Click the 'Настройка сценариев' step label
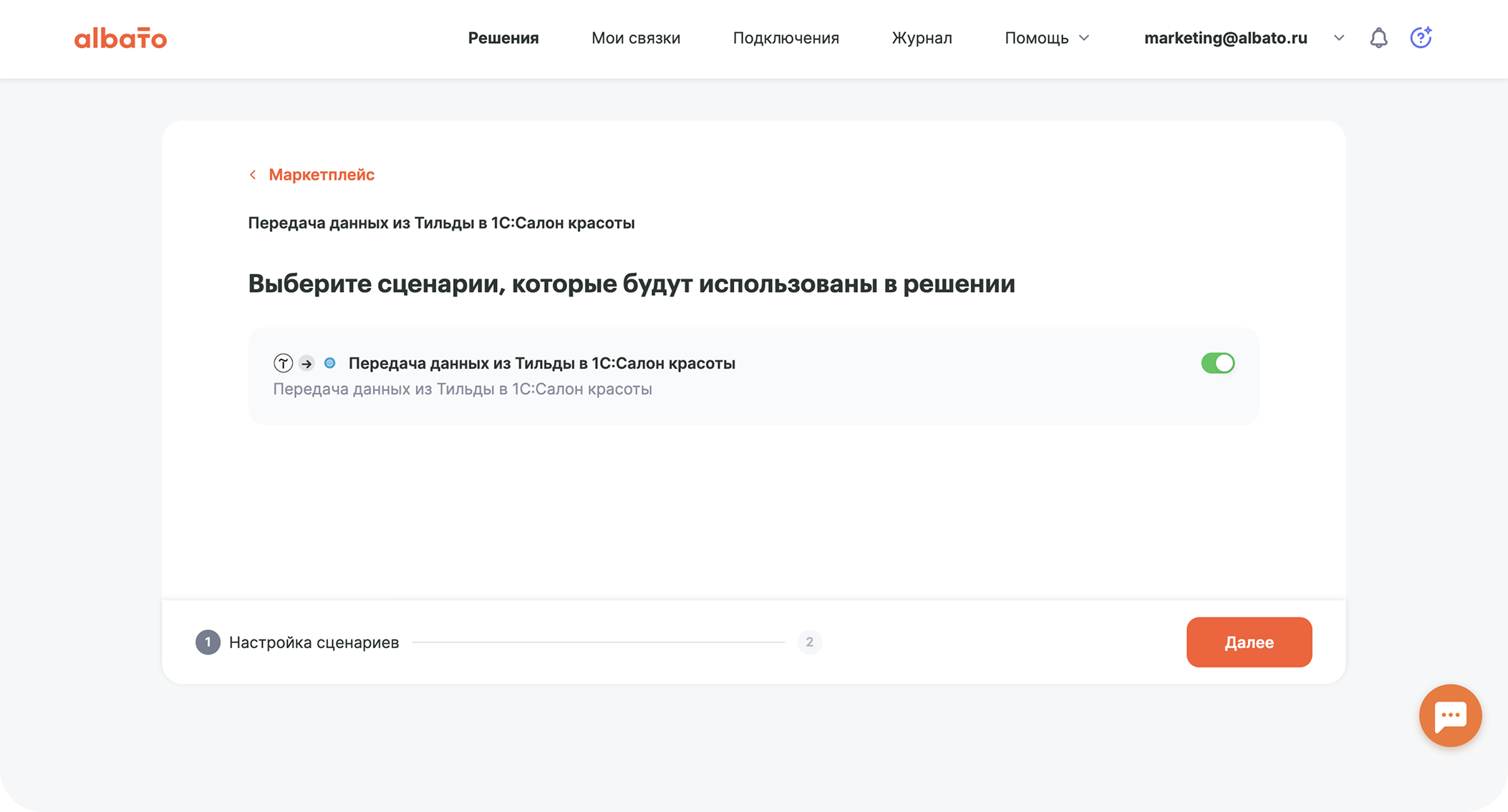The height and width of the screenshot is (812, 1508). (x=314, y=642)
